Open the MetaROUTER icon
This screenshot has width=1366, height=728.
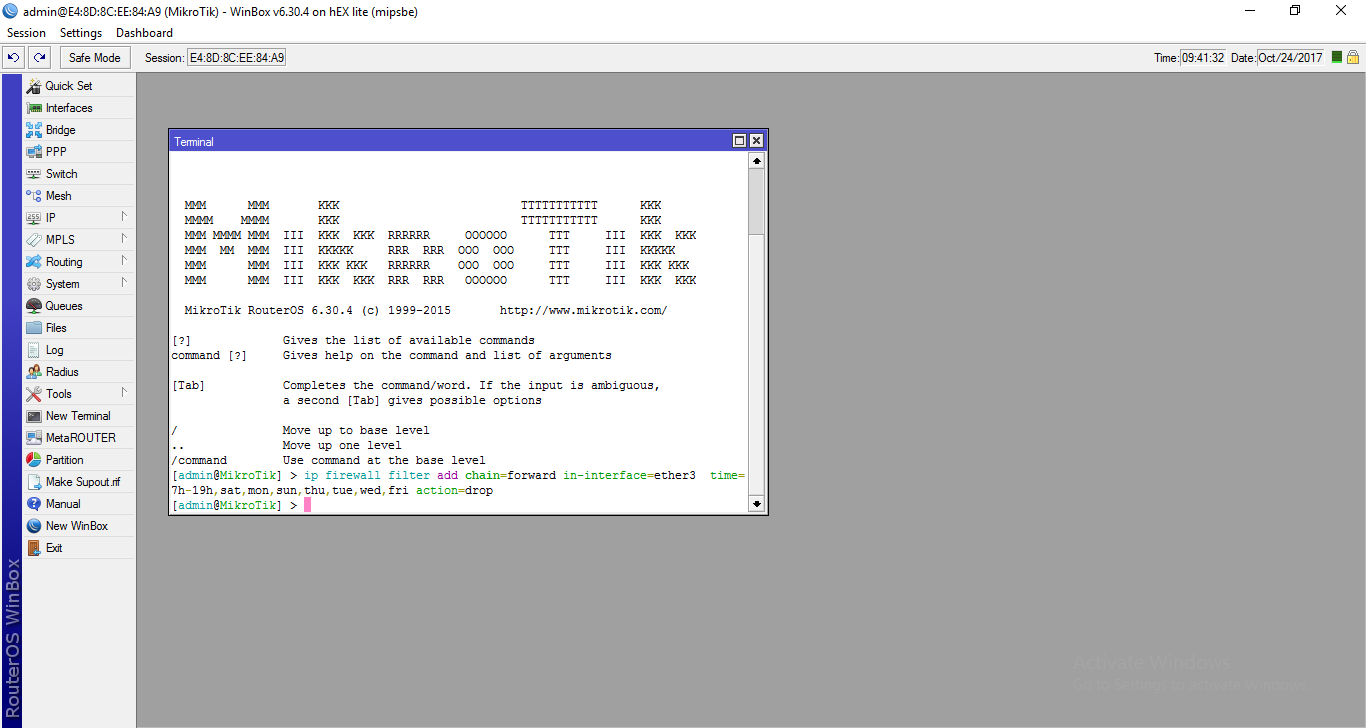[x=34, y=438]
